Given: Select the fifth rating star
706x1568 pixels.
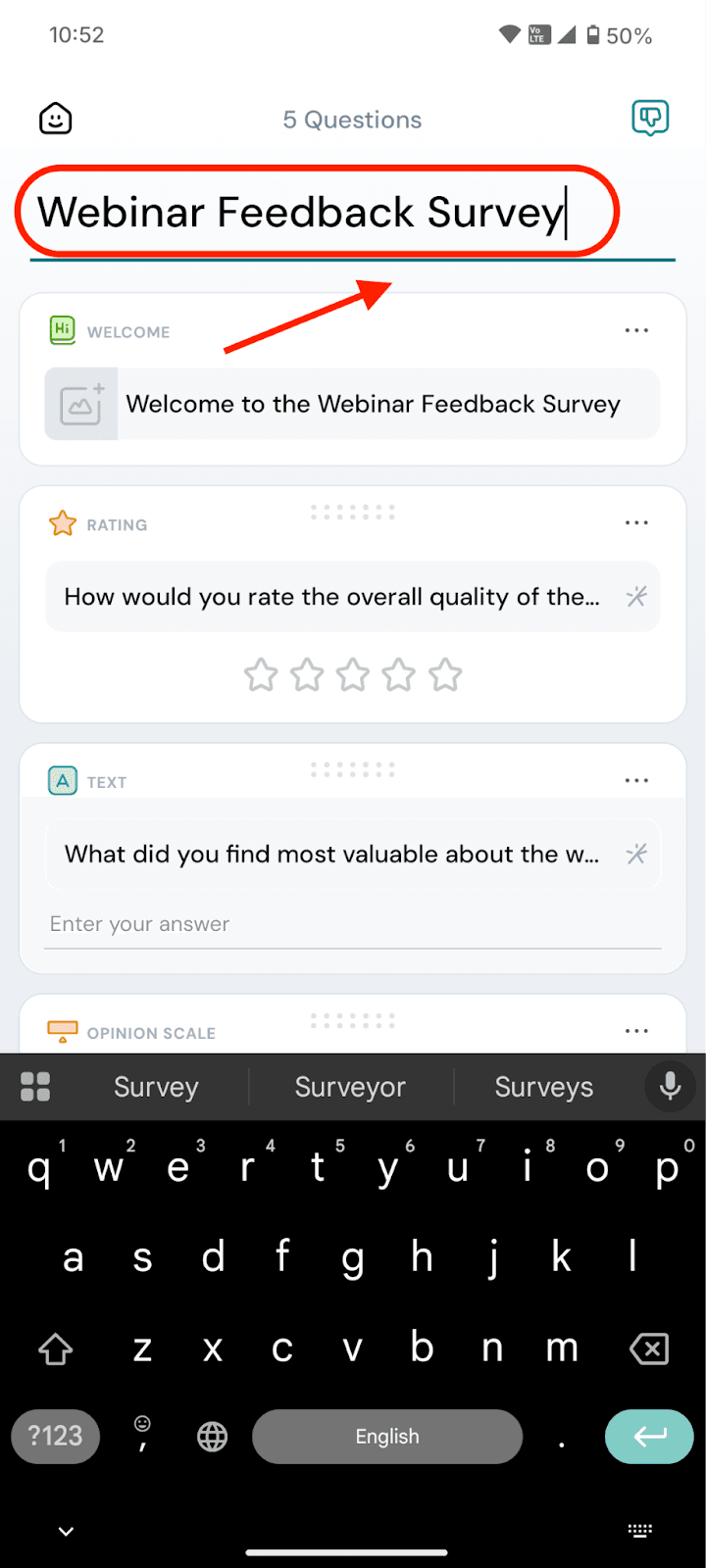Looking at the screenshot, I should tap(445, 675).
